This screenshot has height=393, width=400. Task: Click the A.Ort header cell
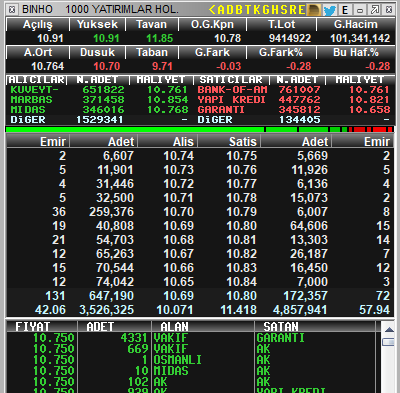pos(37,53)
